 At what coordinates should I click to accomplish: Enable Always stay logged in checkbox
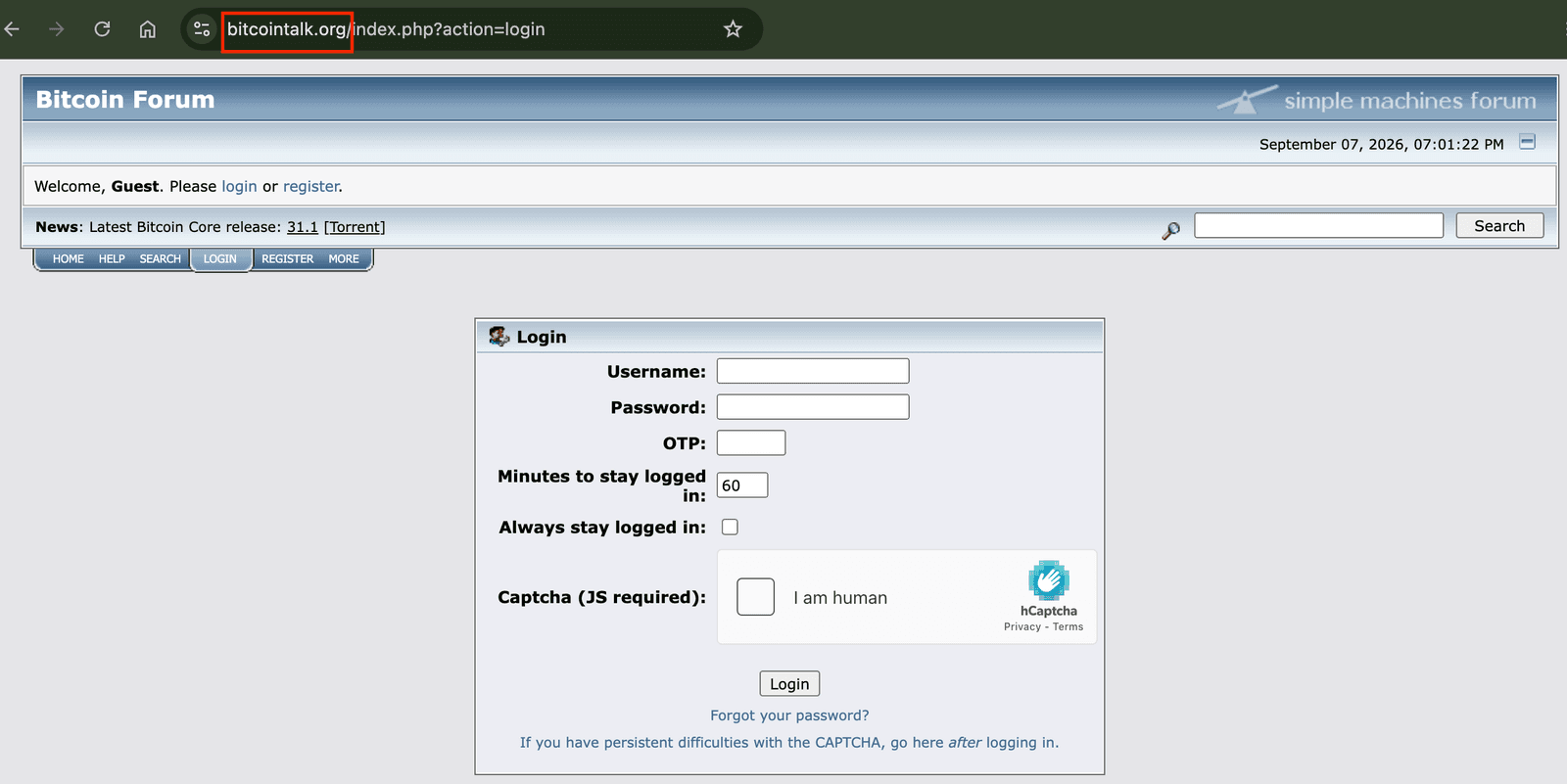click(730, 527)
